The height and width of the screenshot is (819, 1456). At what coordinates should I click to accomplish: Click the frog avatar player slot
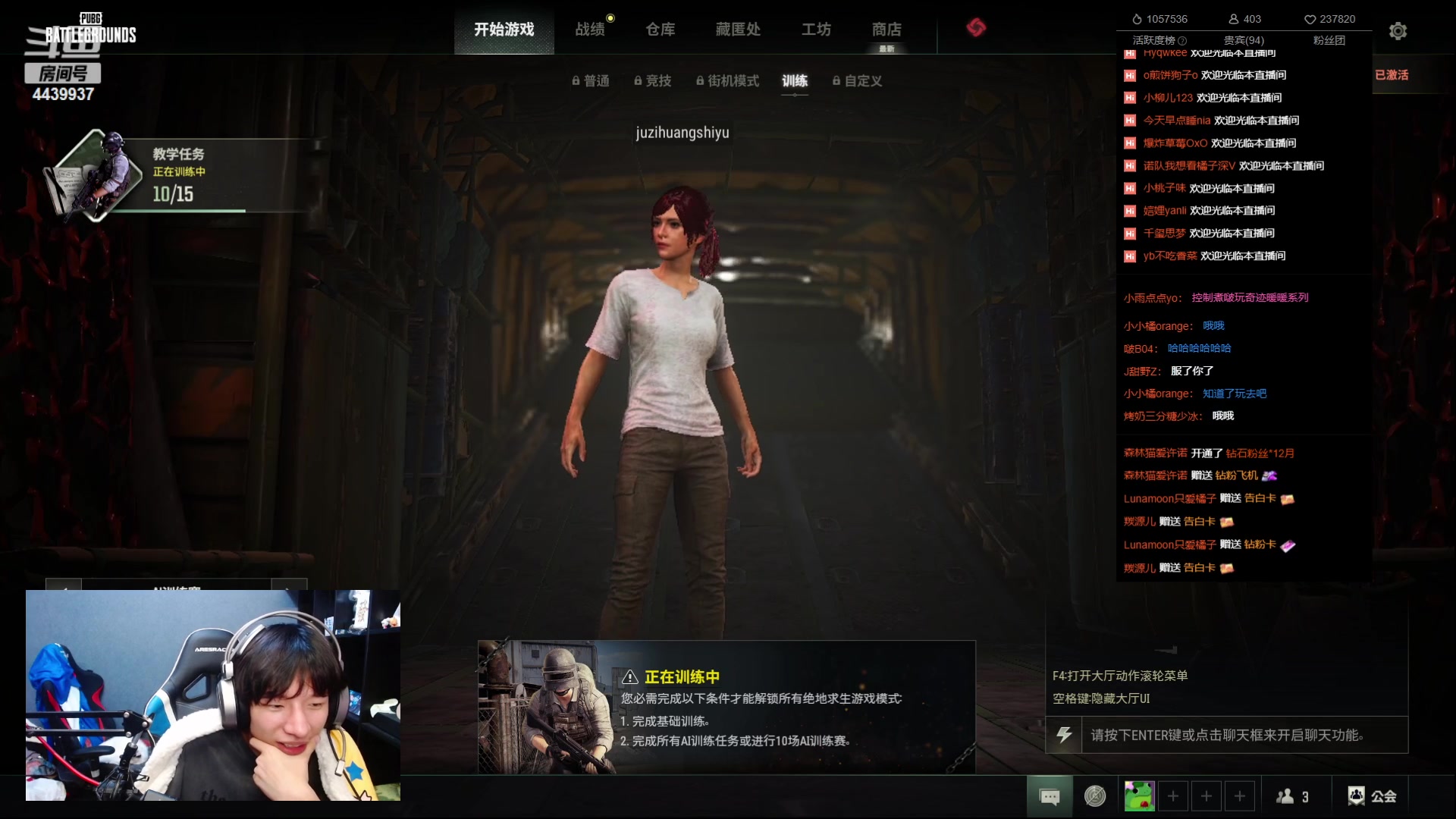click(x=1139, y=796)
